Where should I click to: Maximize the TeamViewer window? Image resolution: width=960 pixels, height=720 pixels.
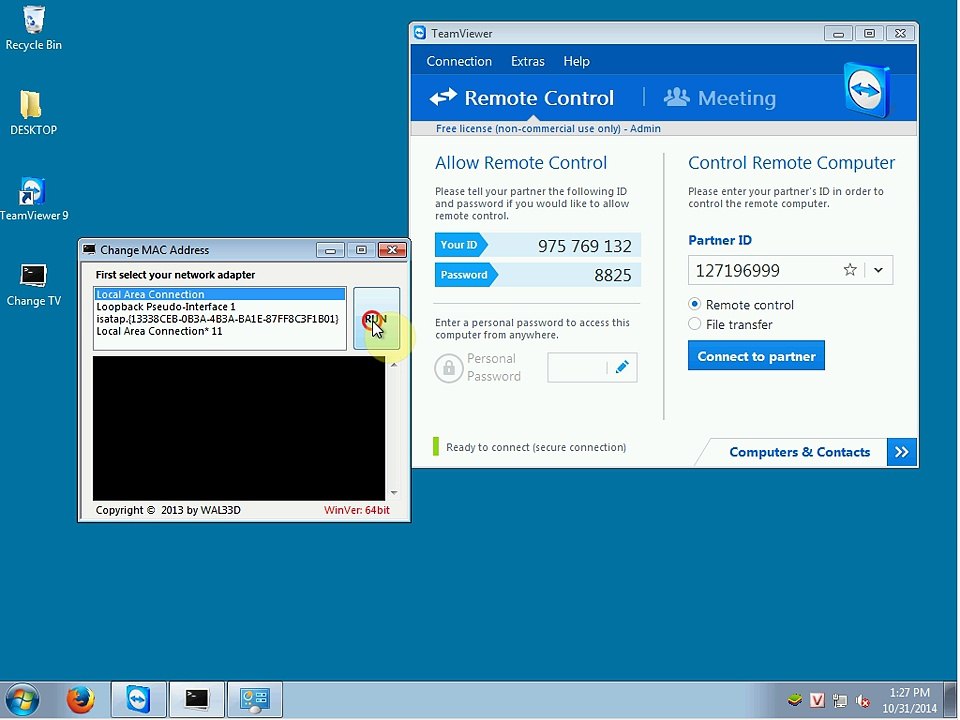[869, 34]
